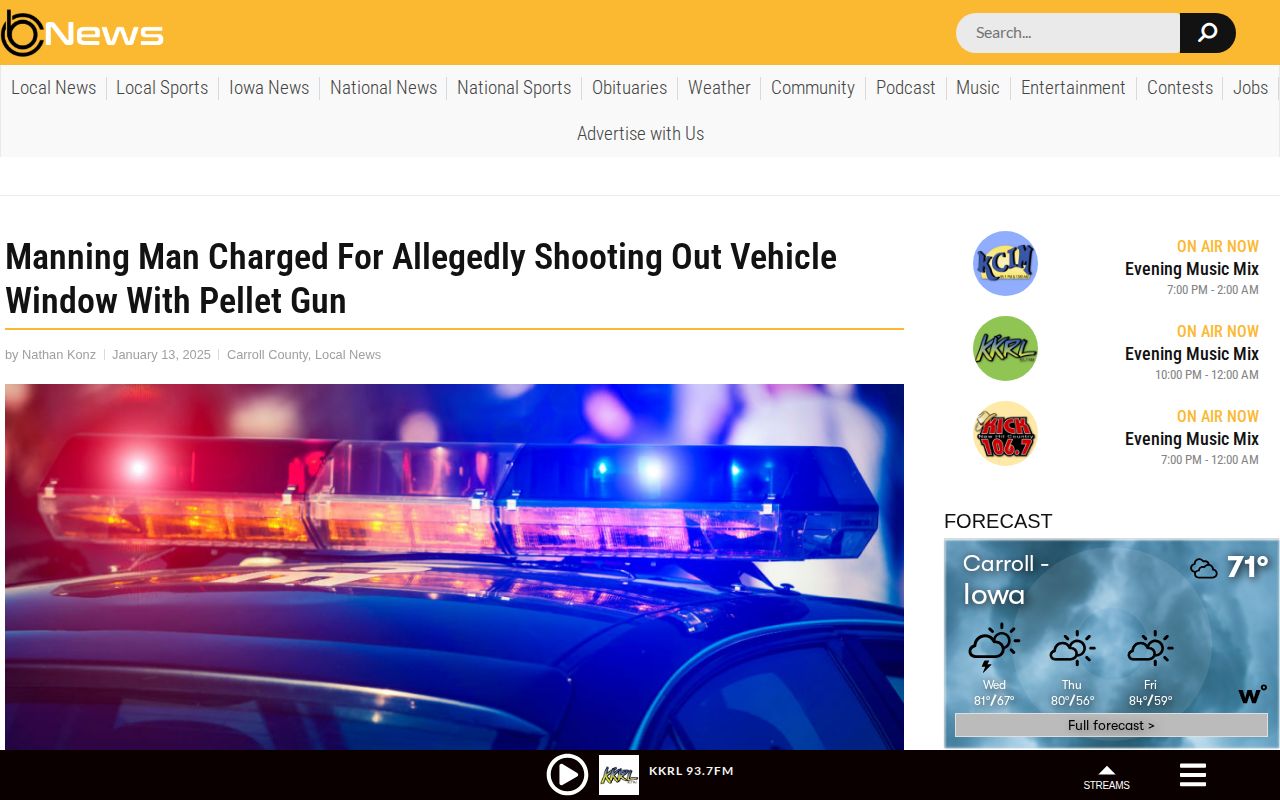Viewport: 1280px width, 800px height.
Task: Go to Iowa News section
Action: (x=269, y=88)
